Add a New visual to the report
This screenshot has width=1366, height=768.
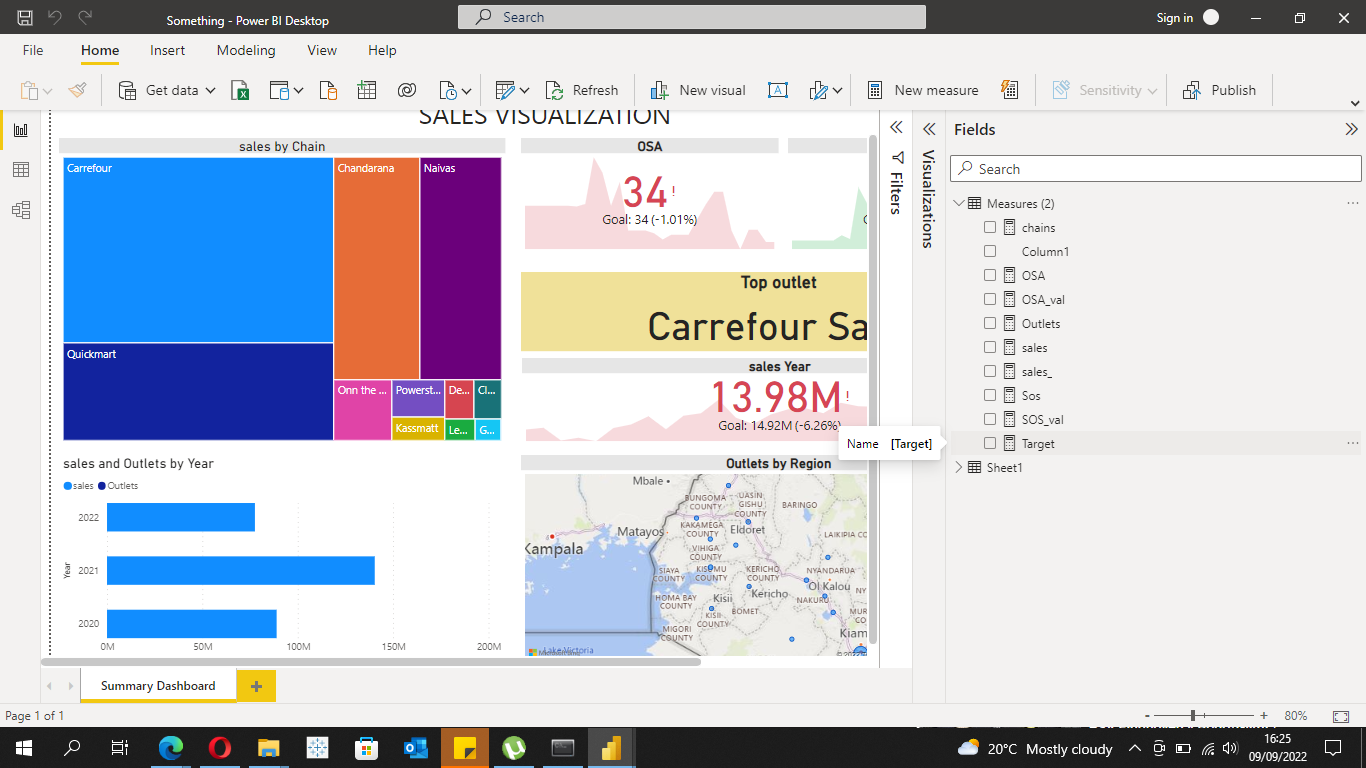pos(698,90)
